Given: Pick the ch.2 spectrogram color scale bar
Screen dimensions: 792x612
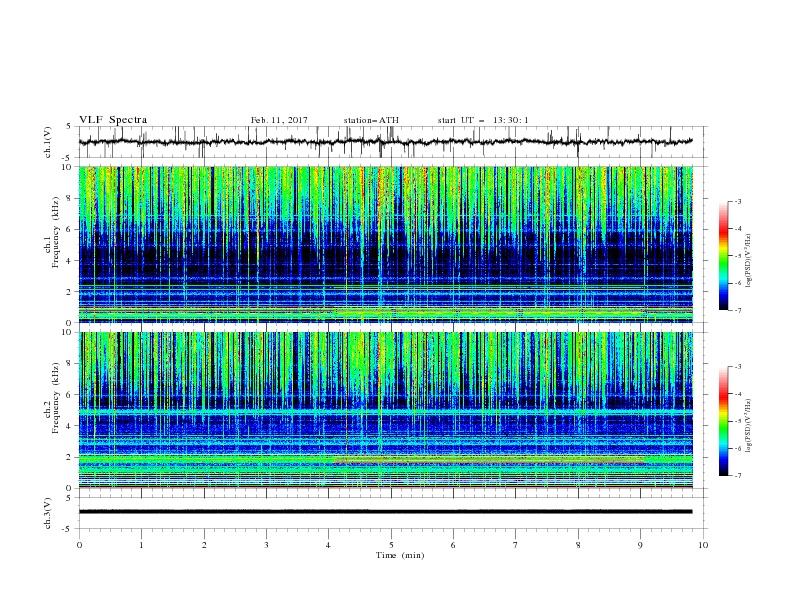Looking at the screenshot, I should point(723,421).
